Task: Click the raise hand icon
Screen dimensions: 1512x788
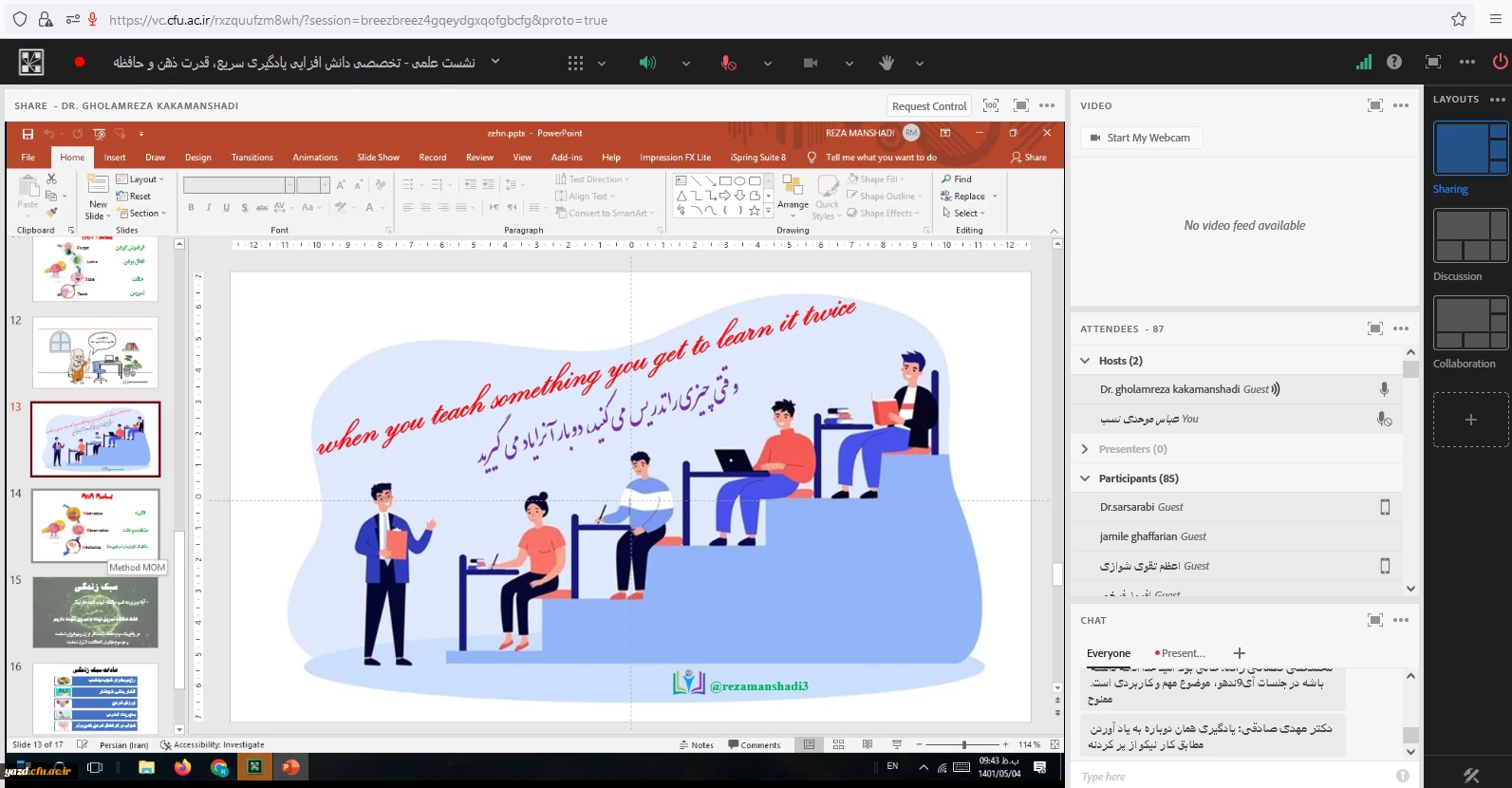Action: tap(887, 63)
